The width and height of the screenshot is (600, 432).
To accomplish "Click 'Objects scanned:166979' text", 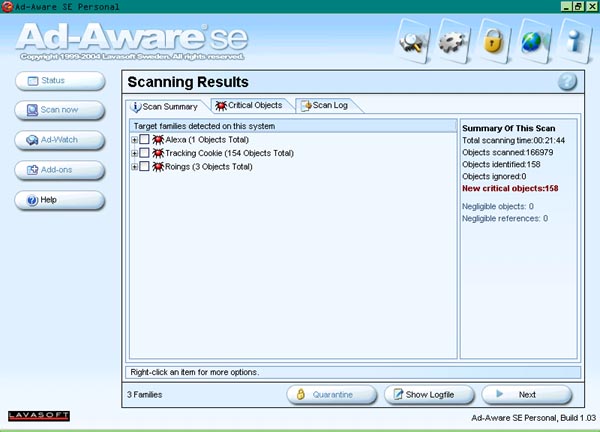I will (507, 152).
